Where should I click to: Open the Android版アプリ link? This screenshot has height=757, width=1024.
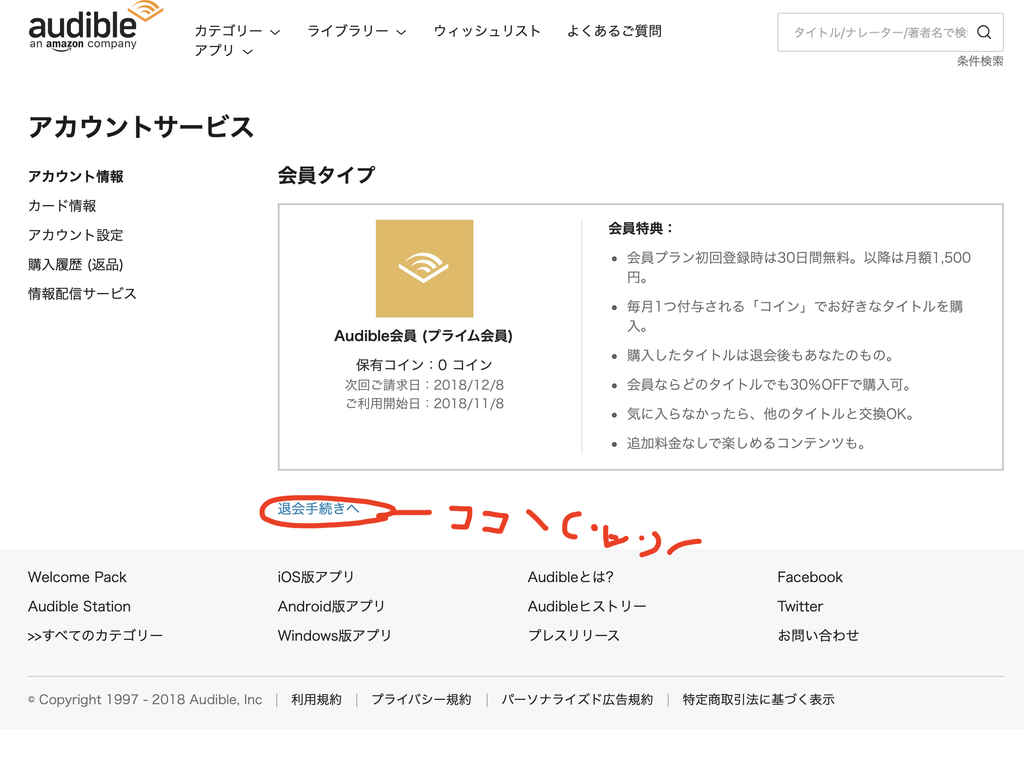(x=331, y=606)
